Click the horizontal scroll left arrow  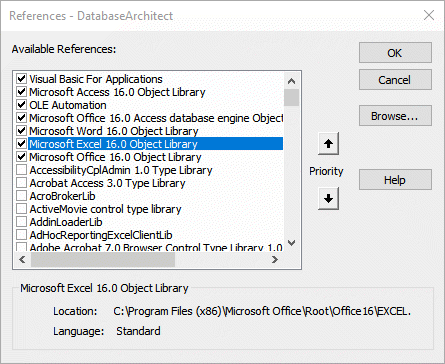(22, 259)
